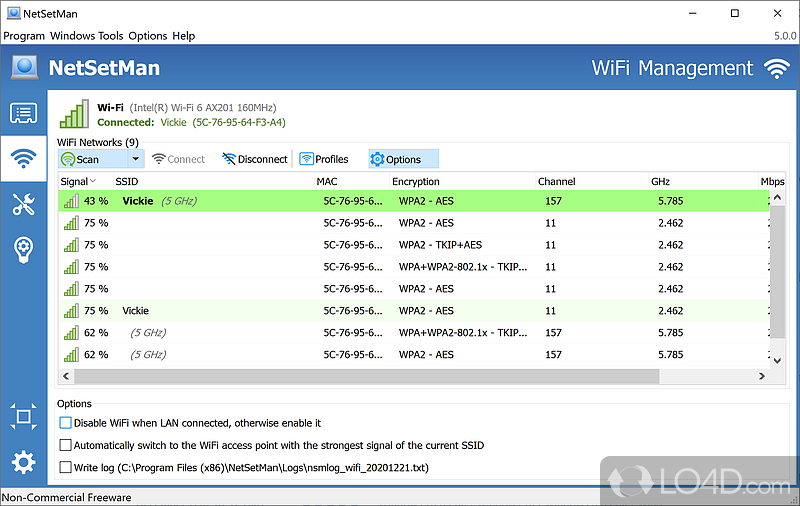Click right arrow of horizontal scrollbar

tap(763, 376)
